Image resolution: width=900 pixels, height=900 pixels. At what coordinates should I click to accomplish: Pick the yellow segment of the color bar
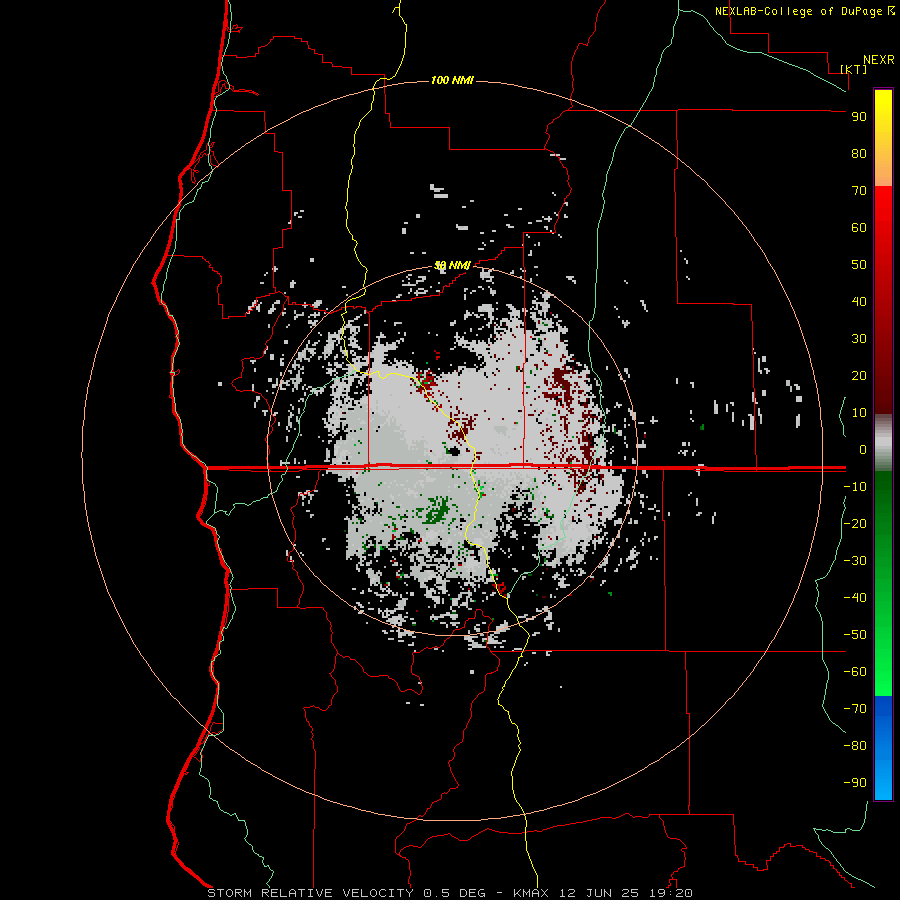click(x=883, y=123)
